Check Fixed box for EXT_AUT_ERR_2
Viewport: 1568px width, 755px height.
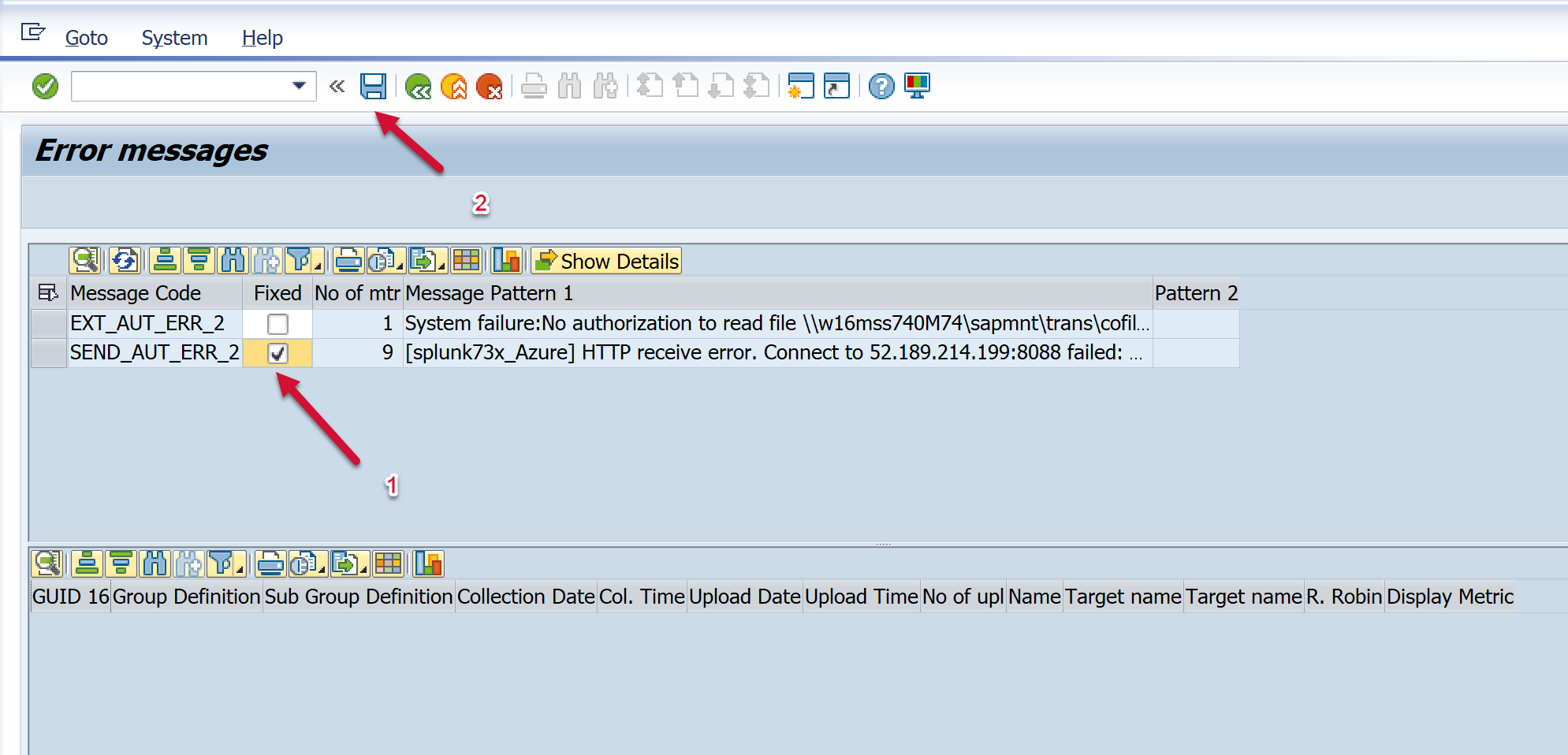(x=277, y=324)
